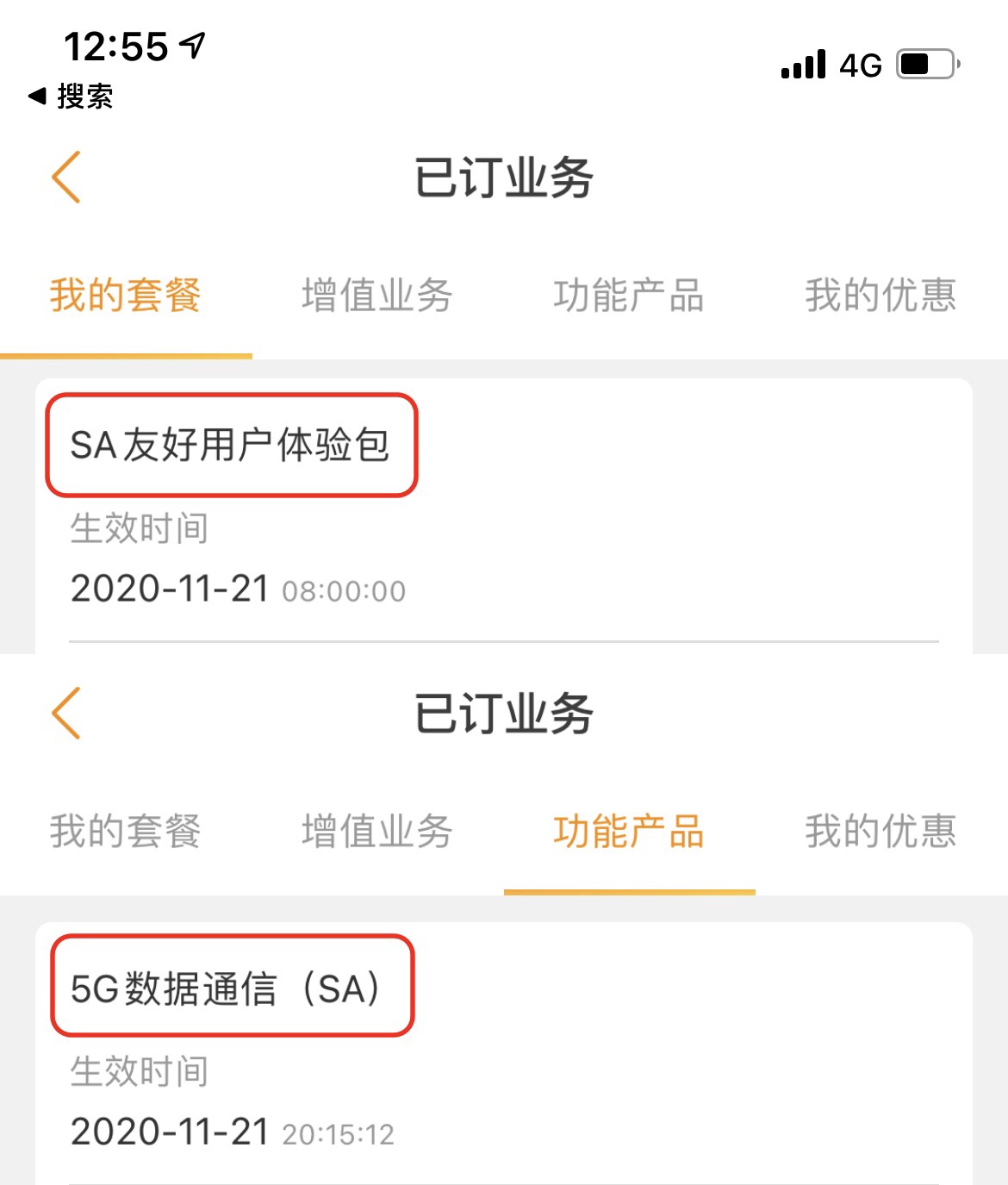This screenshot has height=1185, width=1008.
Task: Open 增值业务 tab above SA友好用户体验包 card
Action: pyautogui.click(x=377, y=296)
